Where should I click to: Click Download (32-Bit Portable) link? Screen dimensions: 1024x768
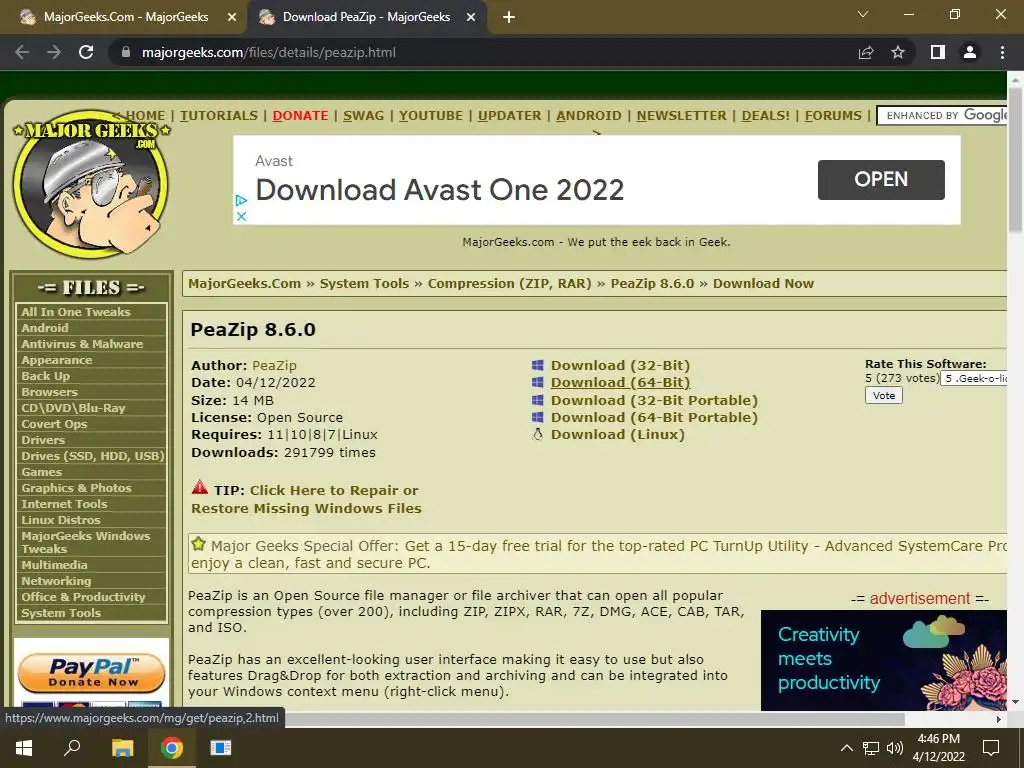654,400
